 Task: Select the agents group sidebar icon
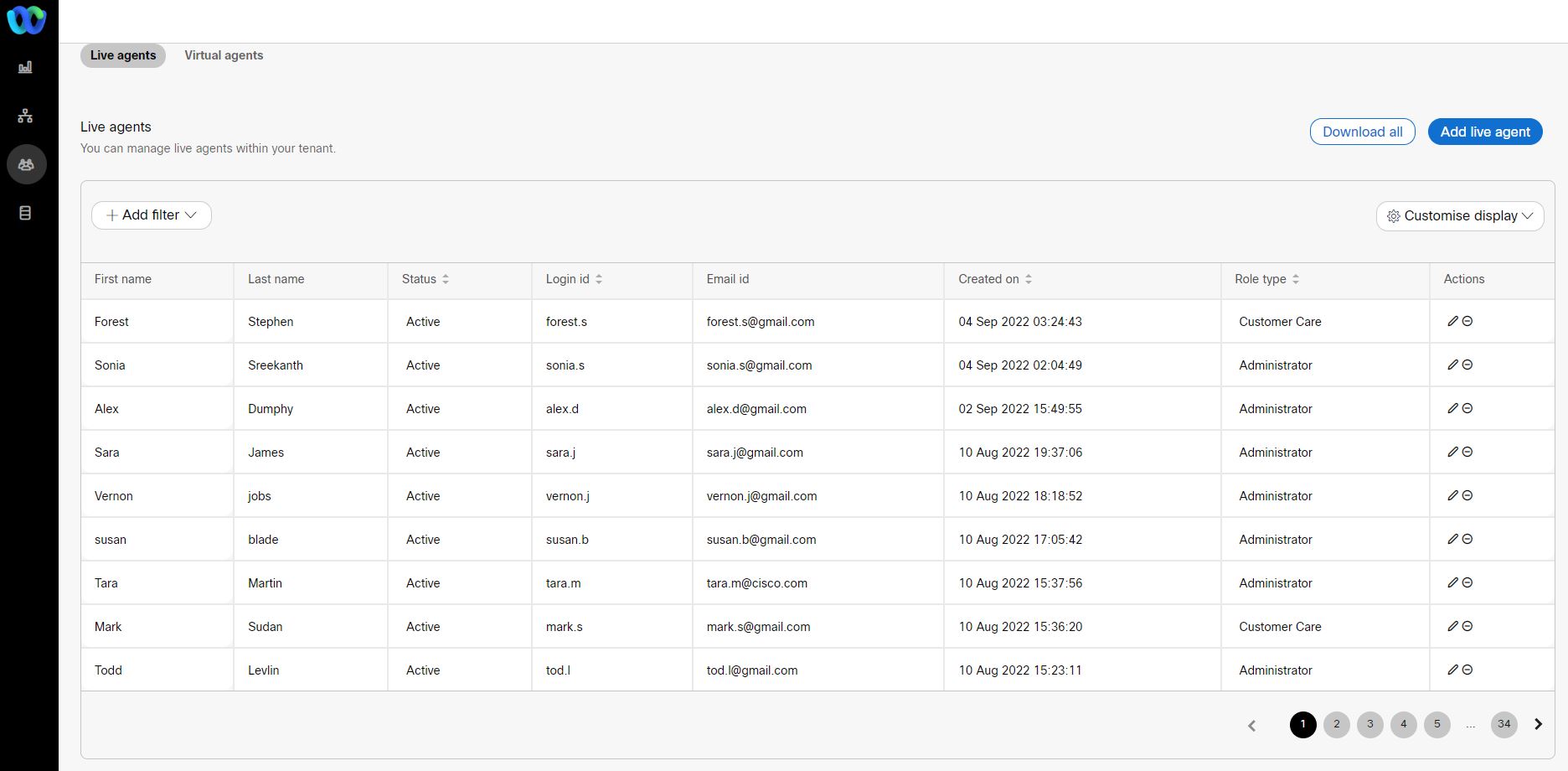(26, 164)
